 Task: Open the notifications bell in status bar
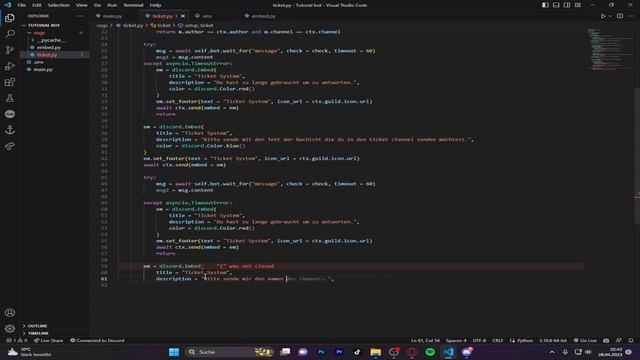point(631,340)
